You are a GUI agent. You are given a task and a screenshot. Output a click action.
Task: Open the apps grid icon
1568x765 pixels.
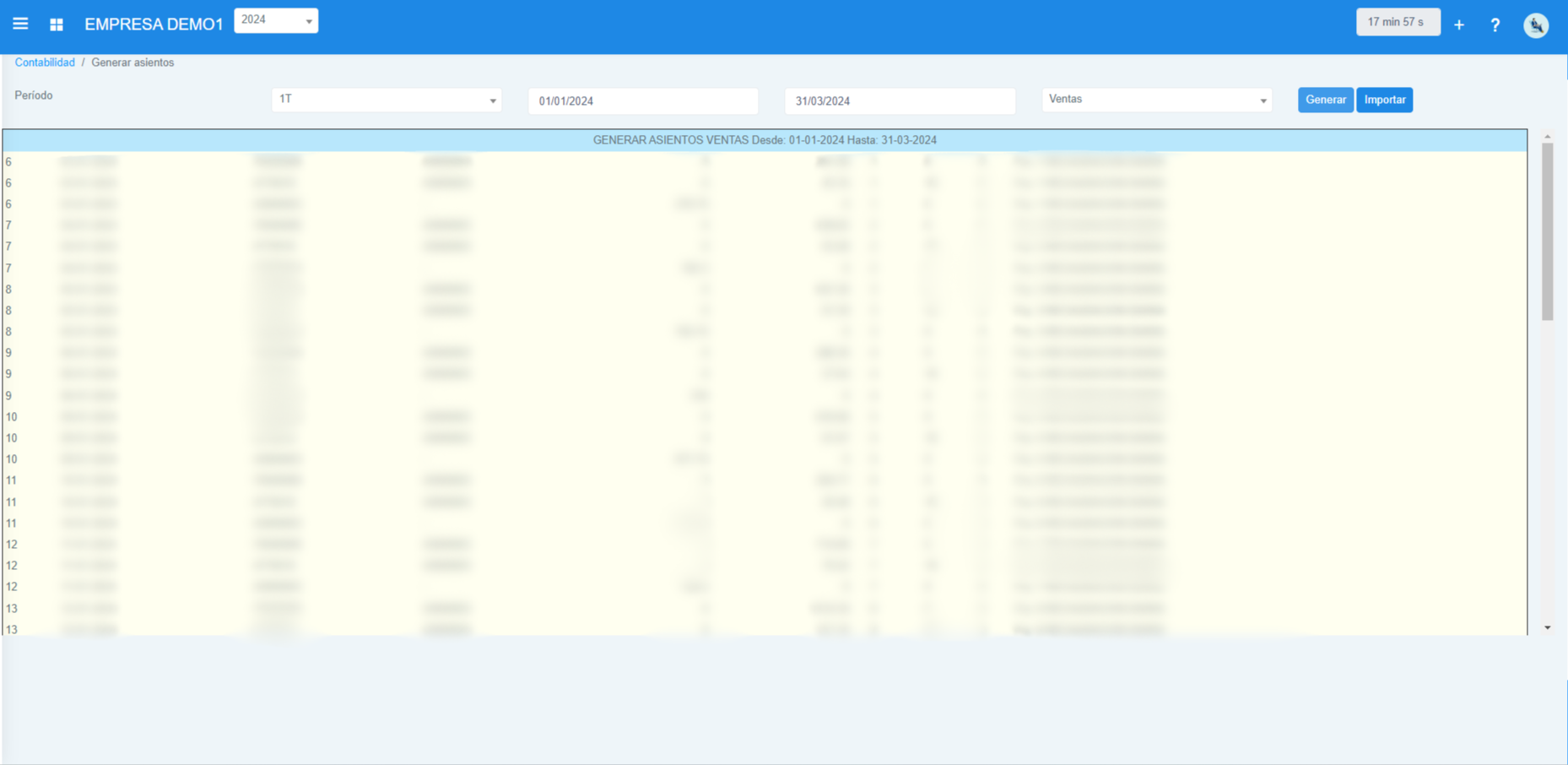pyautogui.click(x=57, y=24)
